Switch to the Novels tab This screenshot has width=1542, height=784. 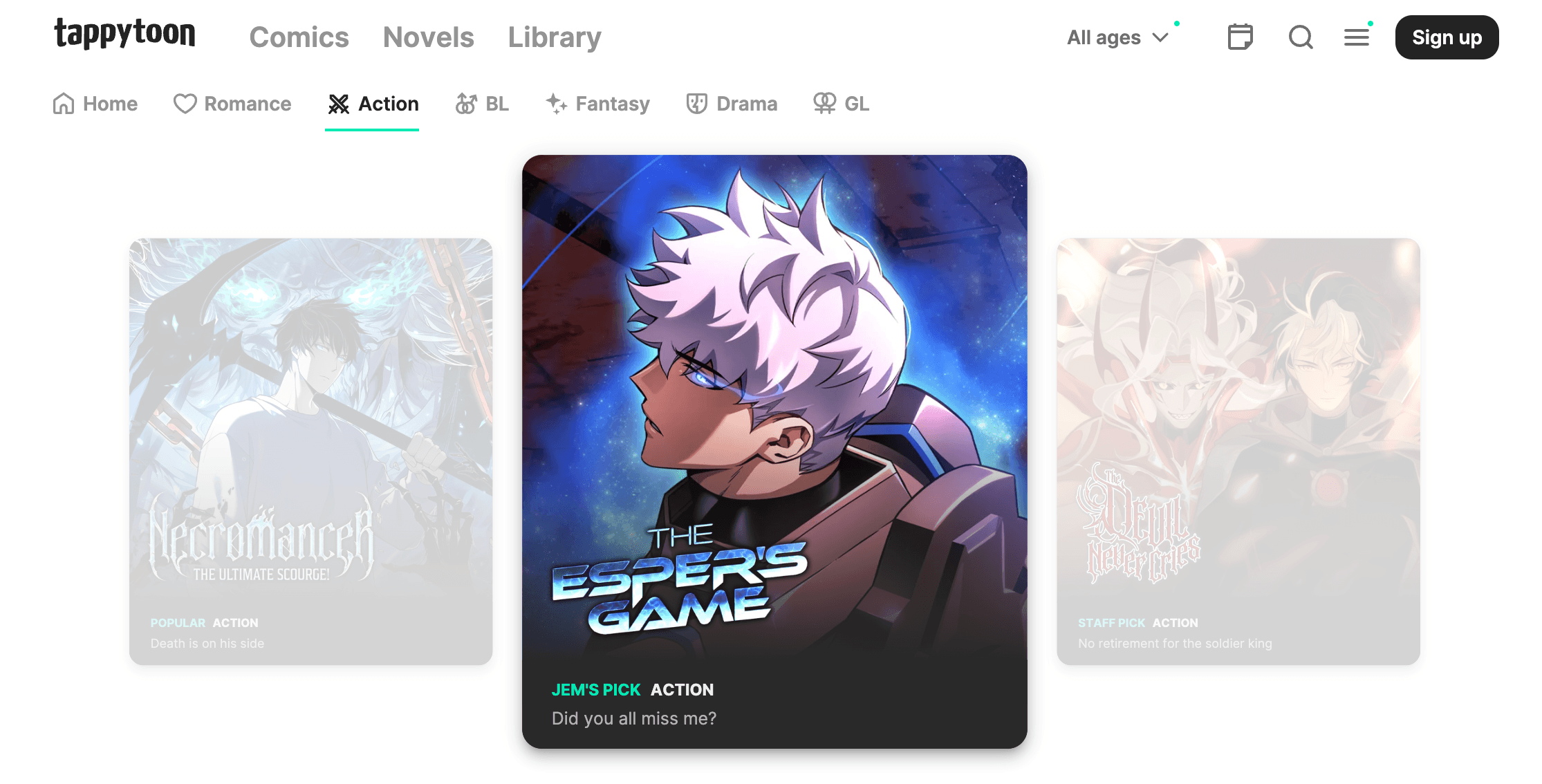(x=429, y=37)
